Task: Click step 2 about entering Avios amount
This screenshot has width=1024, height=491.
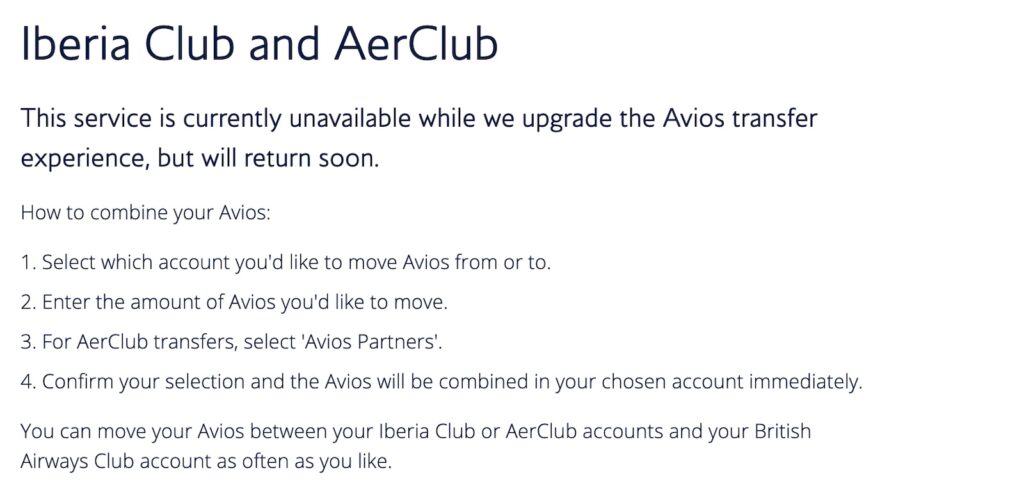Action: pyautogui.click(x=234, y=302)
